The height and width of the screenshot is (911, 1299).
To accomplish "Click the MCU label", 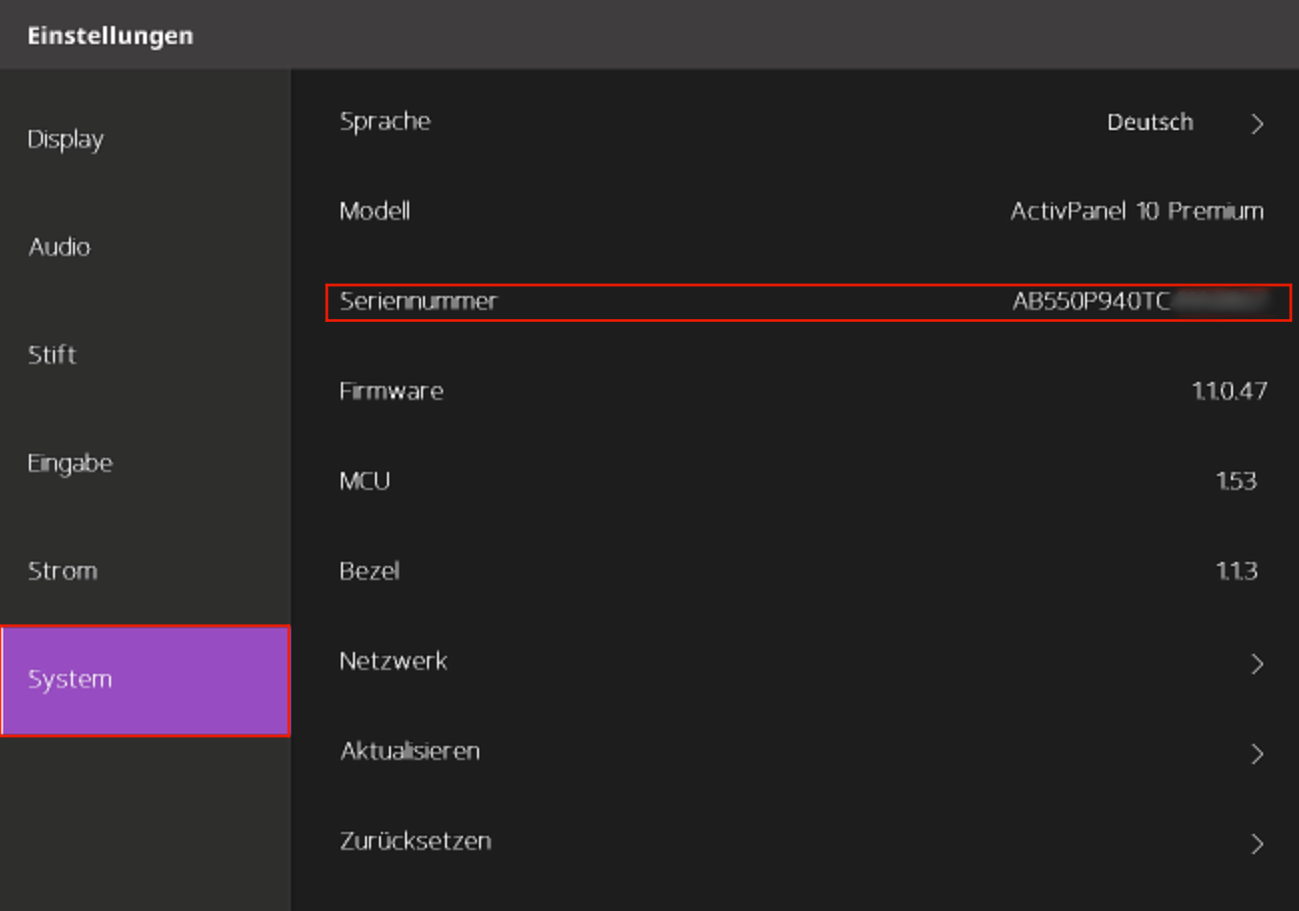I will click(x=365, y=481).
